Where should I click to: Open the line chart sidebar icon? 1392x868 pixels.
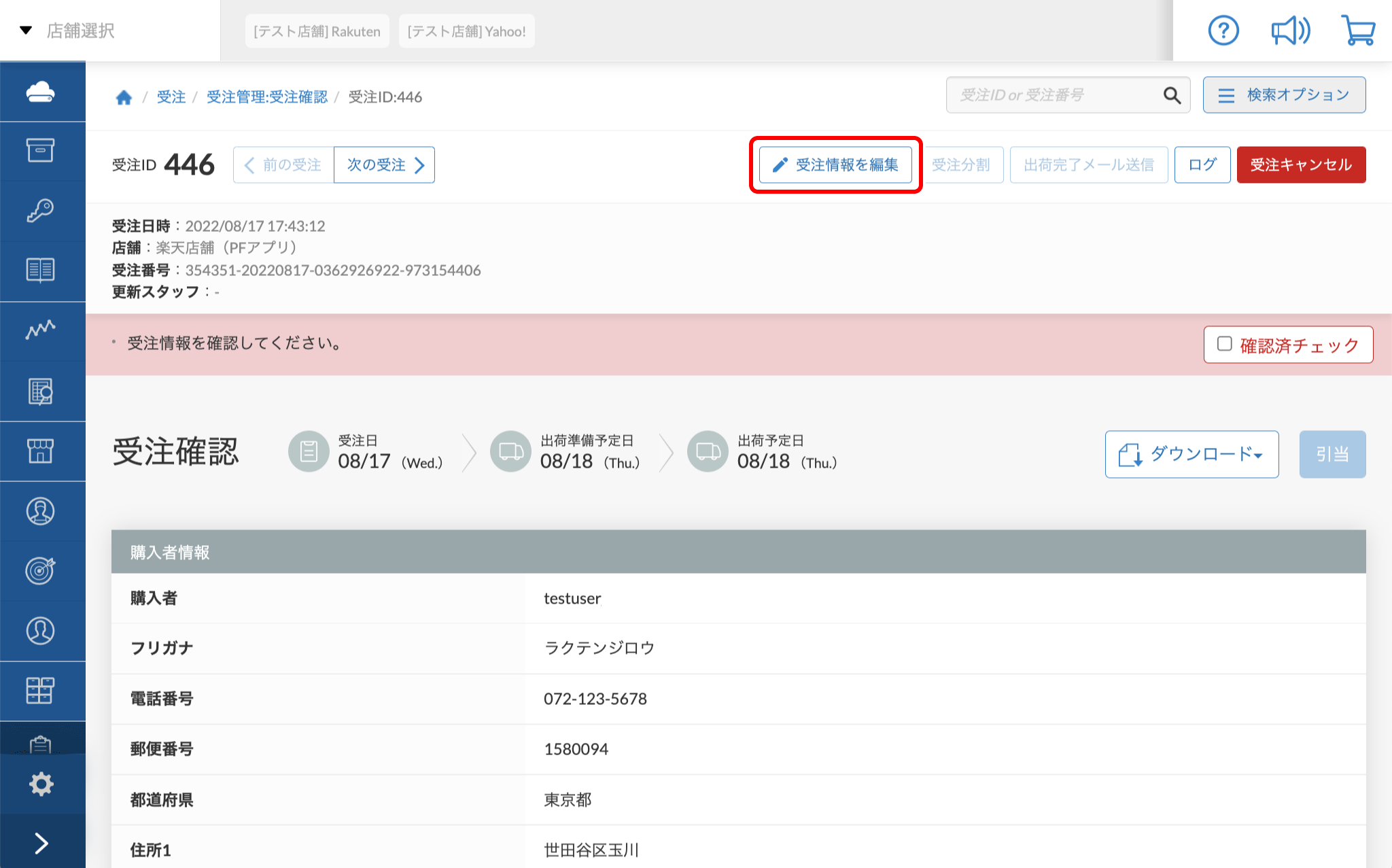click(41, 330)
